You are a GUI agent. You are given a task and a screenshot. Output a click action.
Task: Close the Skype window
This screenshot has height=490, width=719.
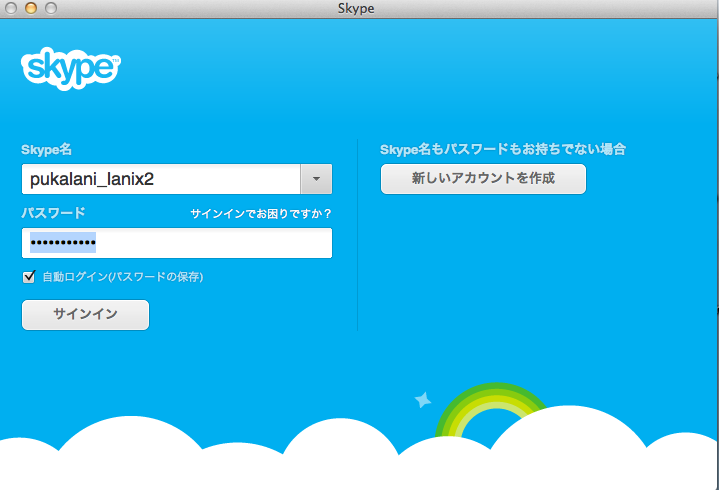pos(11,8)
